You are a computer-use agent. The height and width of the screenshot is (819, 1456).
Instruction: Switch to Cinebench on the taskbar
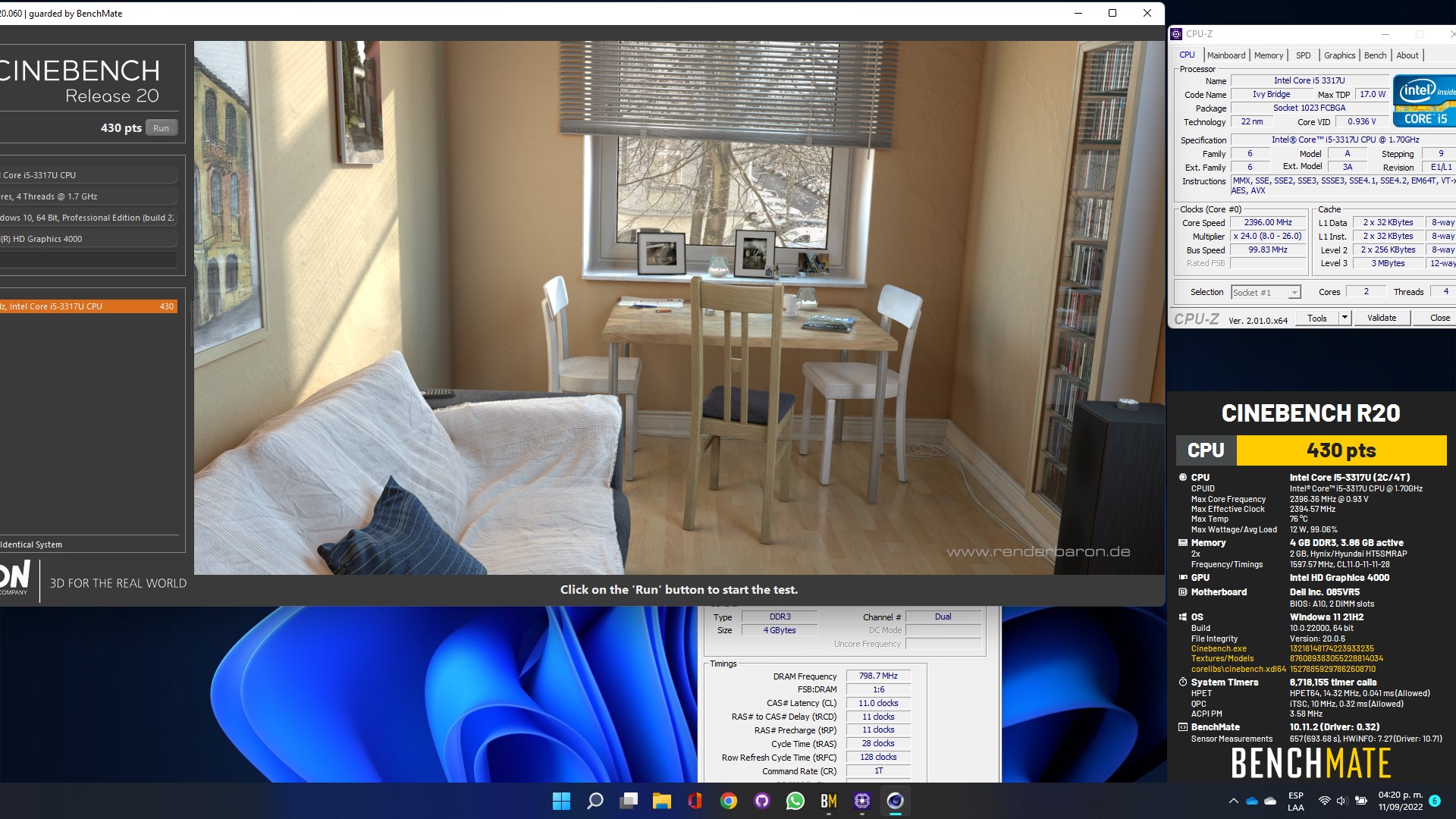point(896,801)
